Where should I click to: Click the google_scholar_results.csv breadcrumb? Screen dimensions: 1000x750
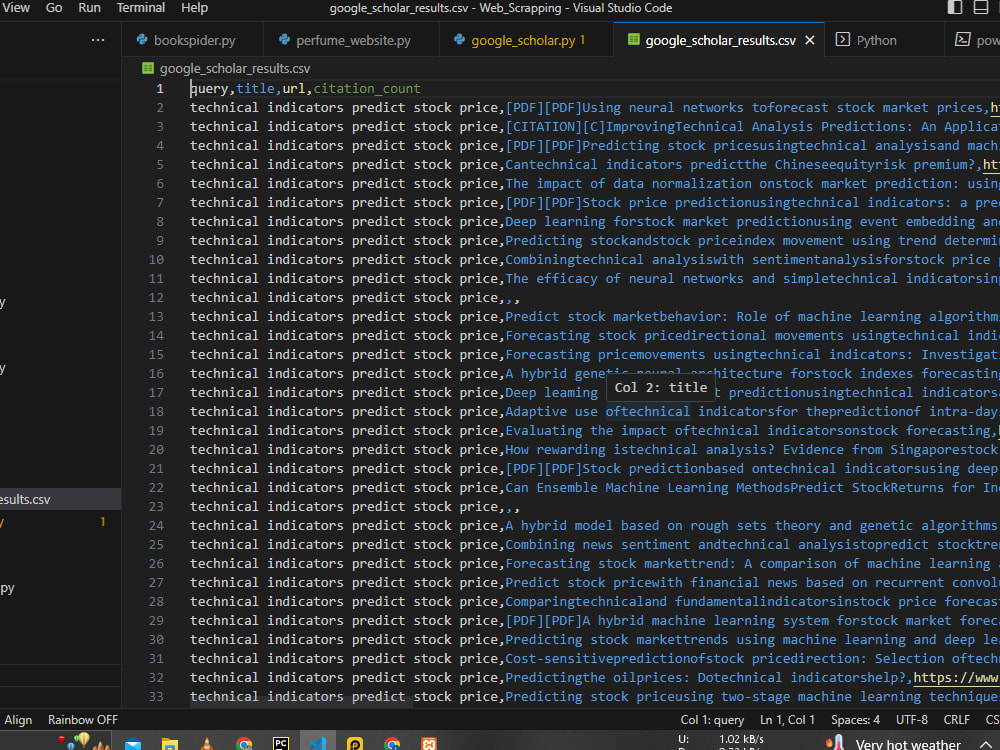(x=235, y=68)
